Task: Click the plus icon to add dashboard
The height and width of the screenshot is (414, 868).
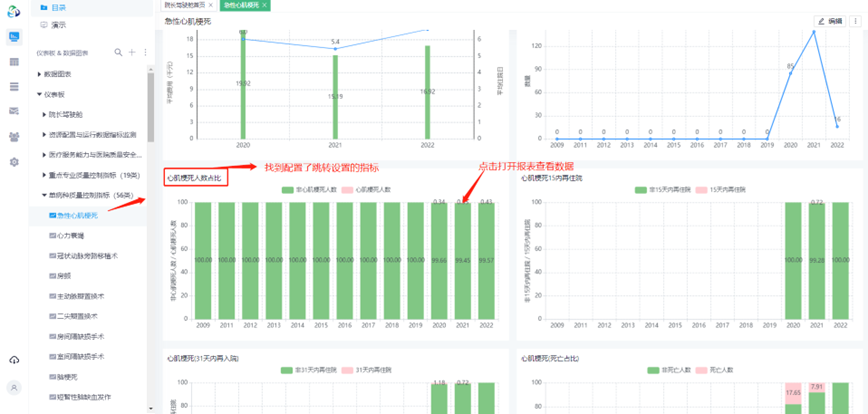Action: (132, 52)
